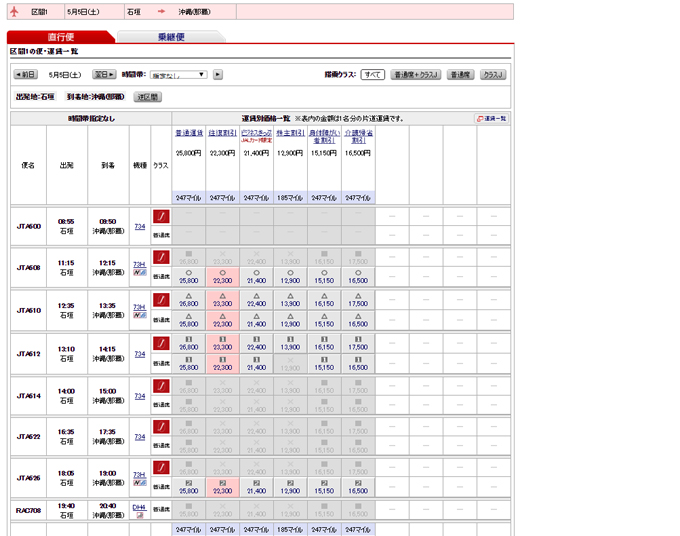Select JTA608 ordinary seat fare 21,400
This screenshot has height=536, width=680.
click(256, 277)
